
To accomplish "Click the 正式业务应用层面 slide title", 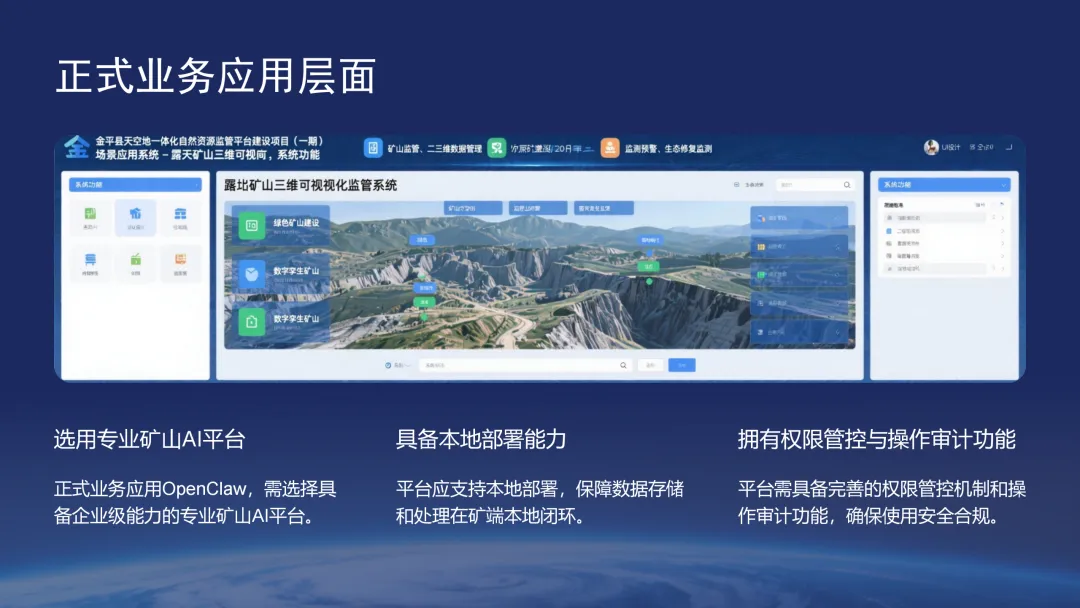I will point(216,76).
